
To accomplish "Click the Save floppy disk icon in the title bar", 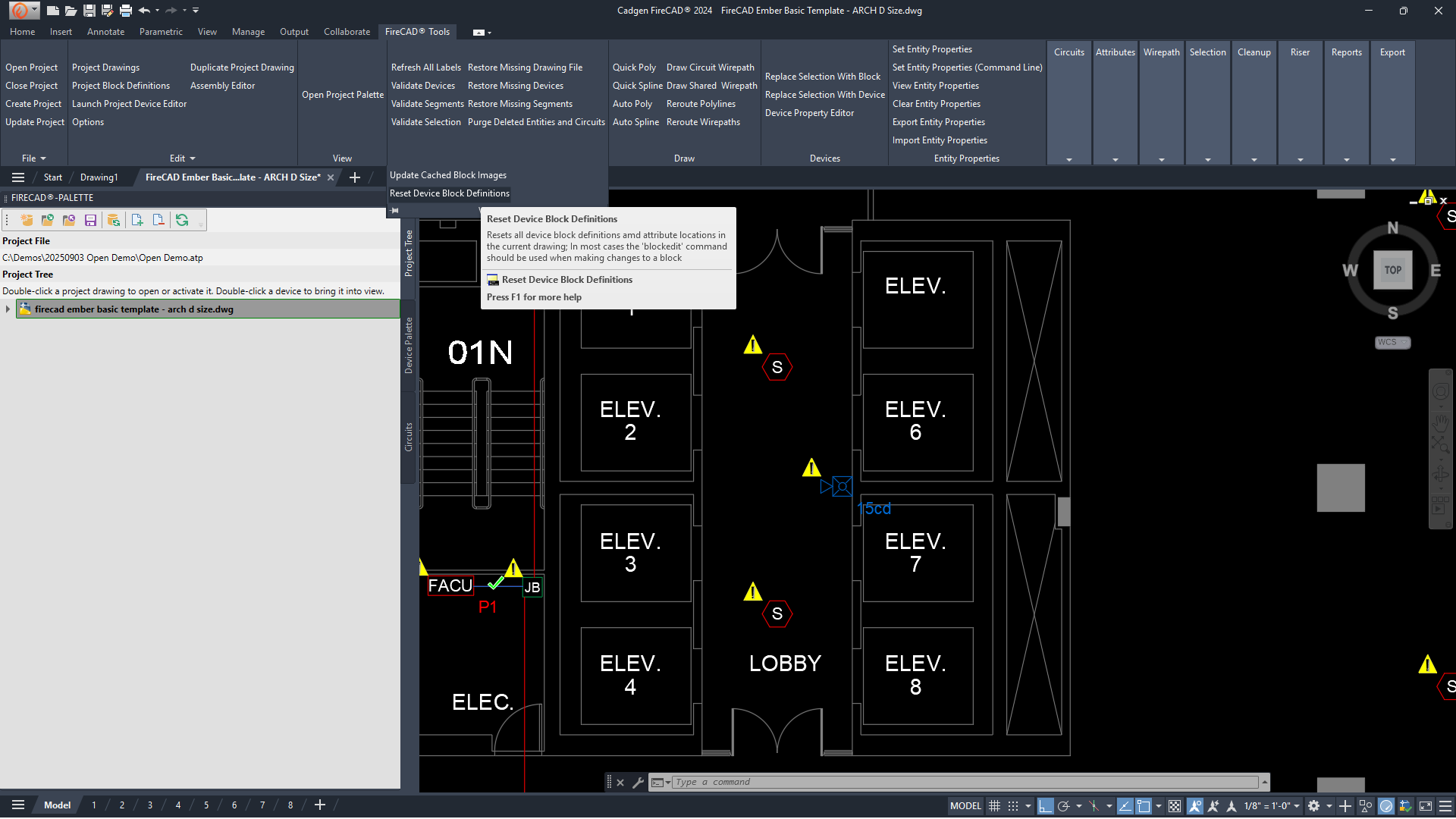I will 89,11.
